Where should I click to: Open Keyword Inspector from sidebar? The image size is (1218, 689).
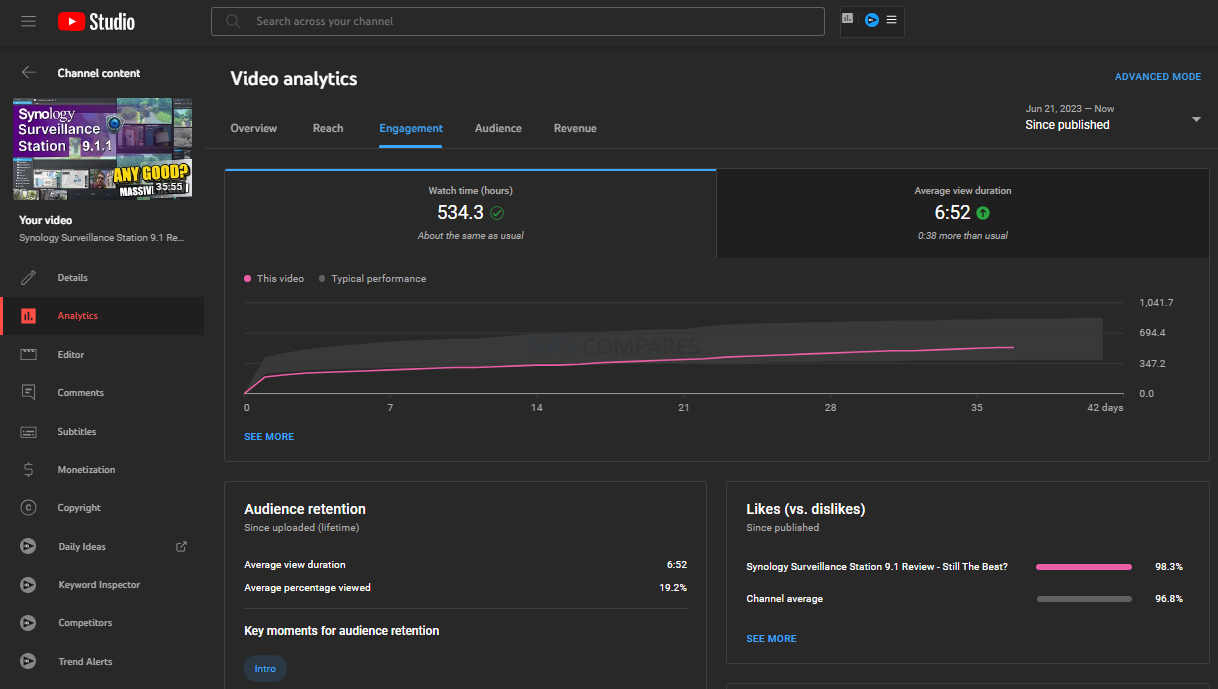(x=102, y=585)
